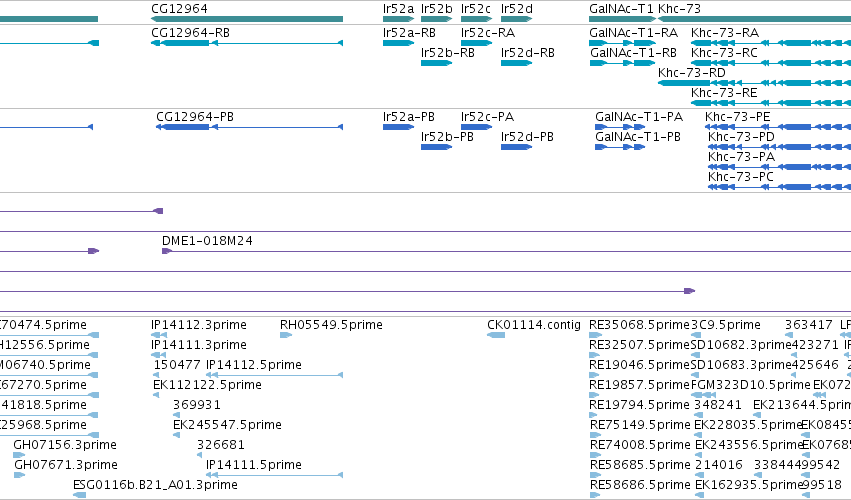The image size is (851, 500).
Task: Open the 326681 feature label
Action: (x=220, y=445)
